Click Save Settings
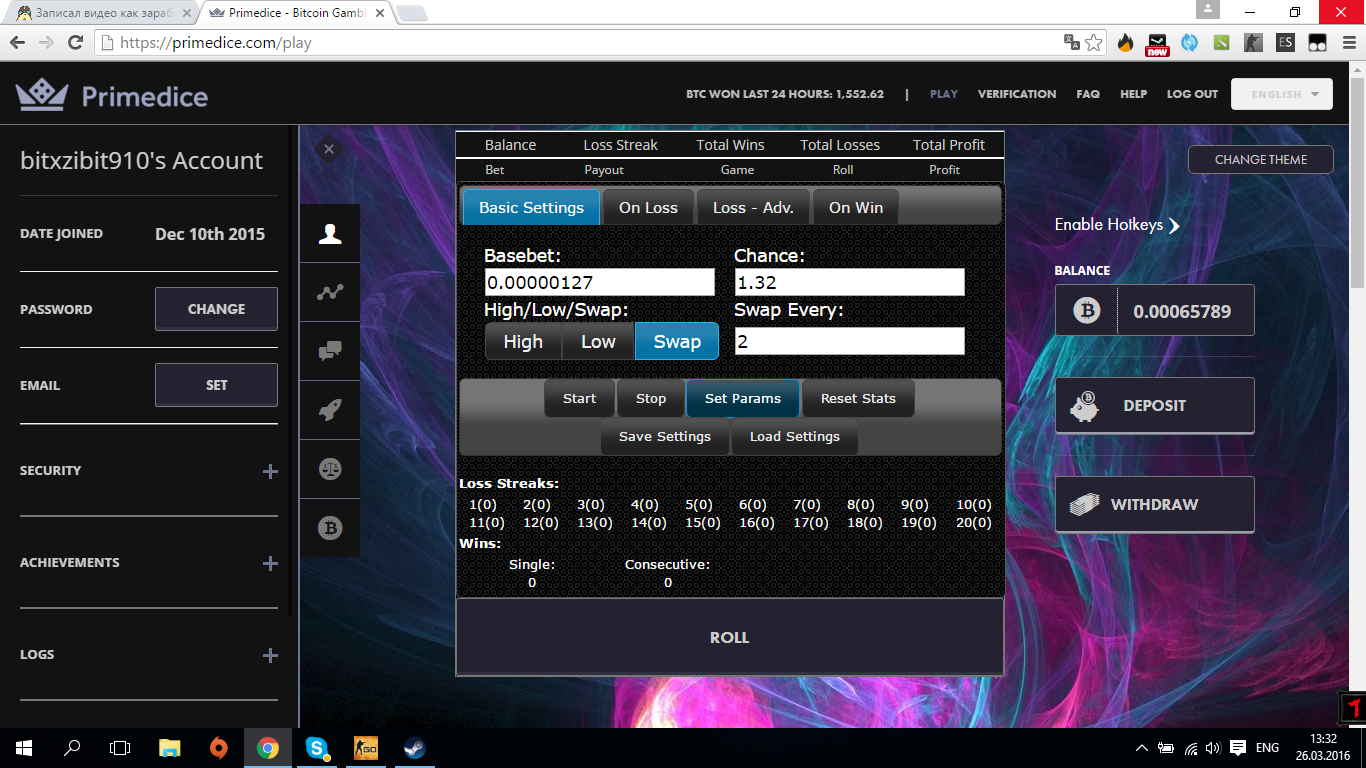Screen dimensions: 1366x768 [665, 437]
